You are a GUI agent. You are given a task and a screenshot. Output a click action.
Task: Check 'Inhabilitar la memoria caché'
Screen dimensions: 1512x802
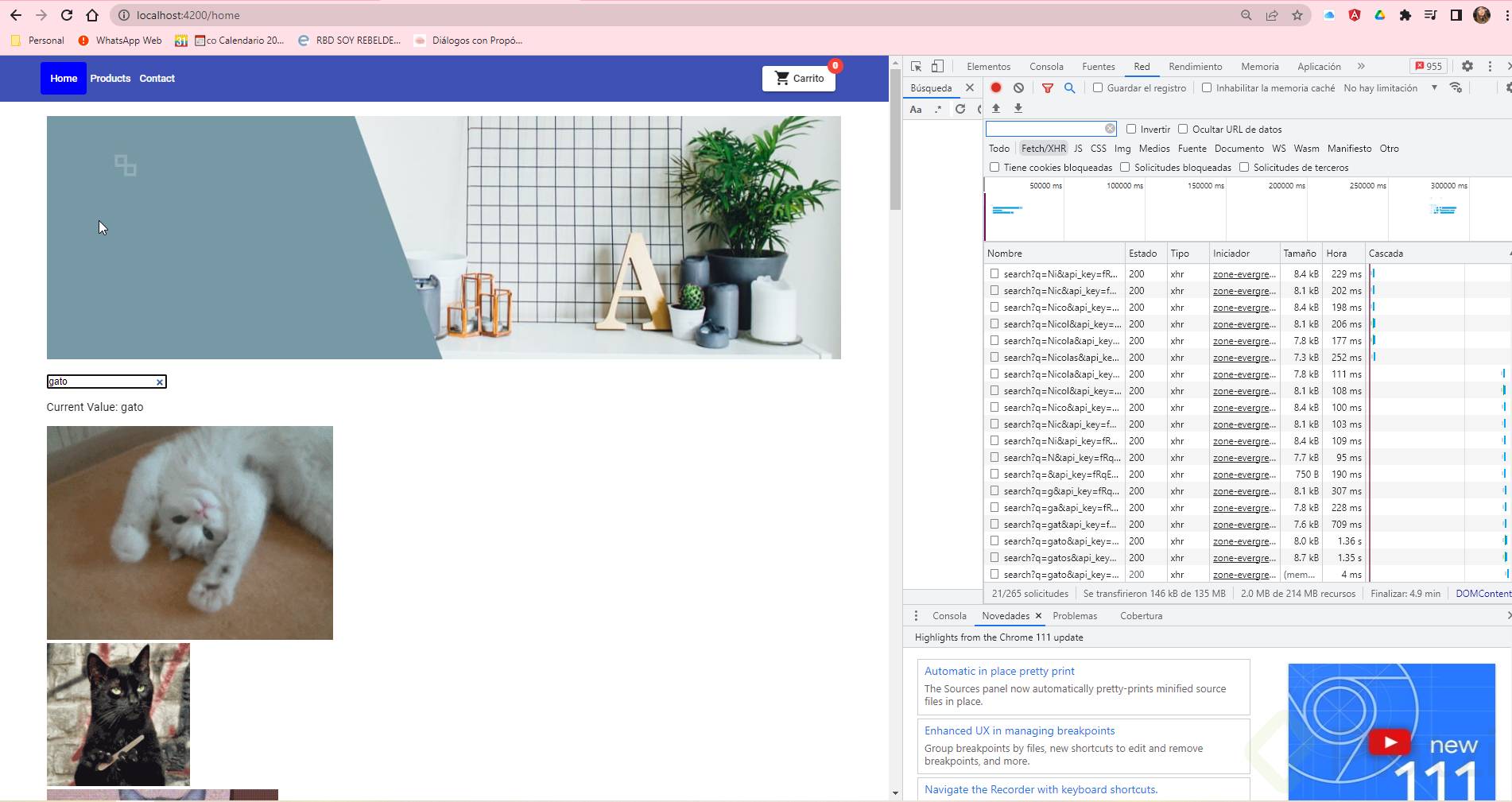pyautogui.click(x=1207, y=87)
